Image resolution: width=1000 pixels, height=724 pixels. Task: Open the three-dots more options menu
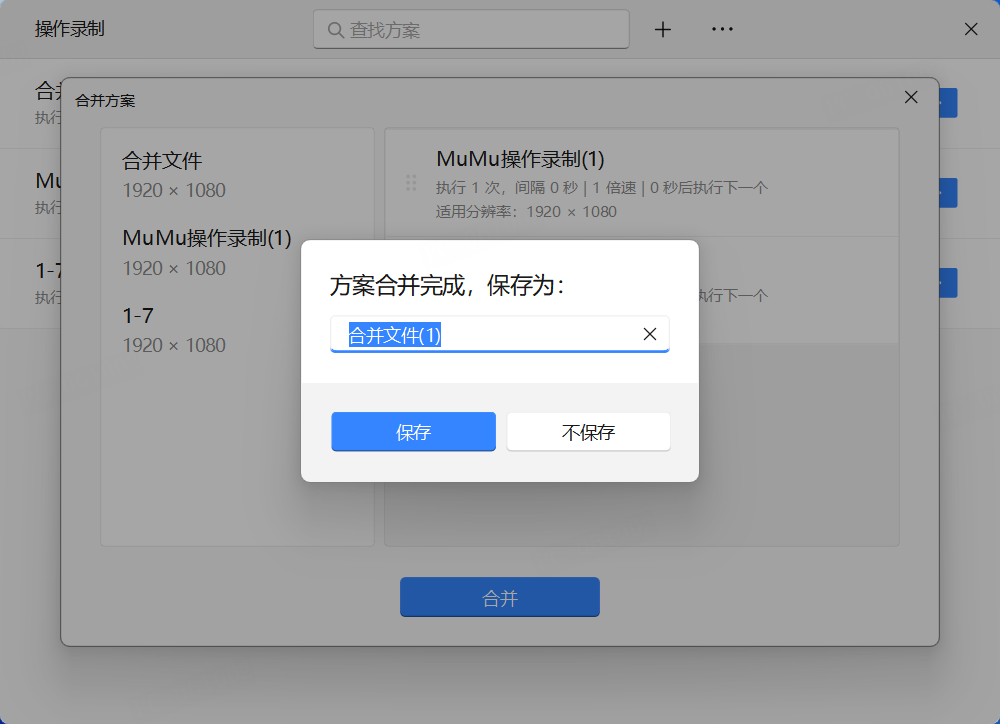point(722,30)
